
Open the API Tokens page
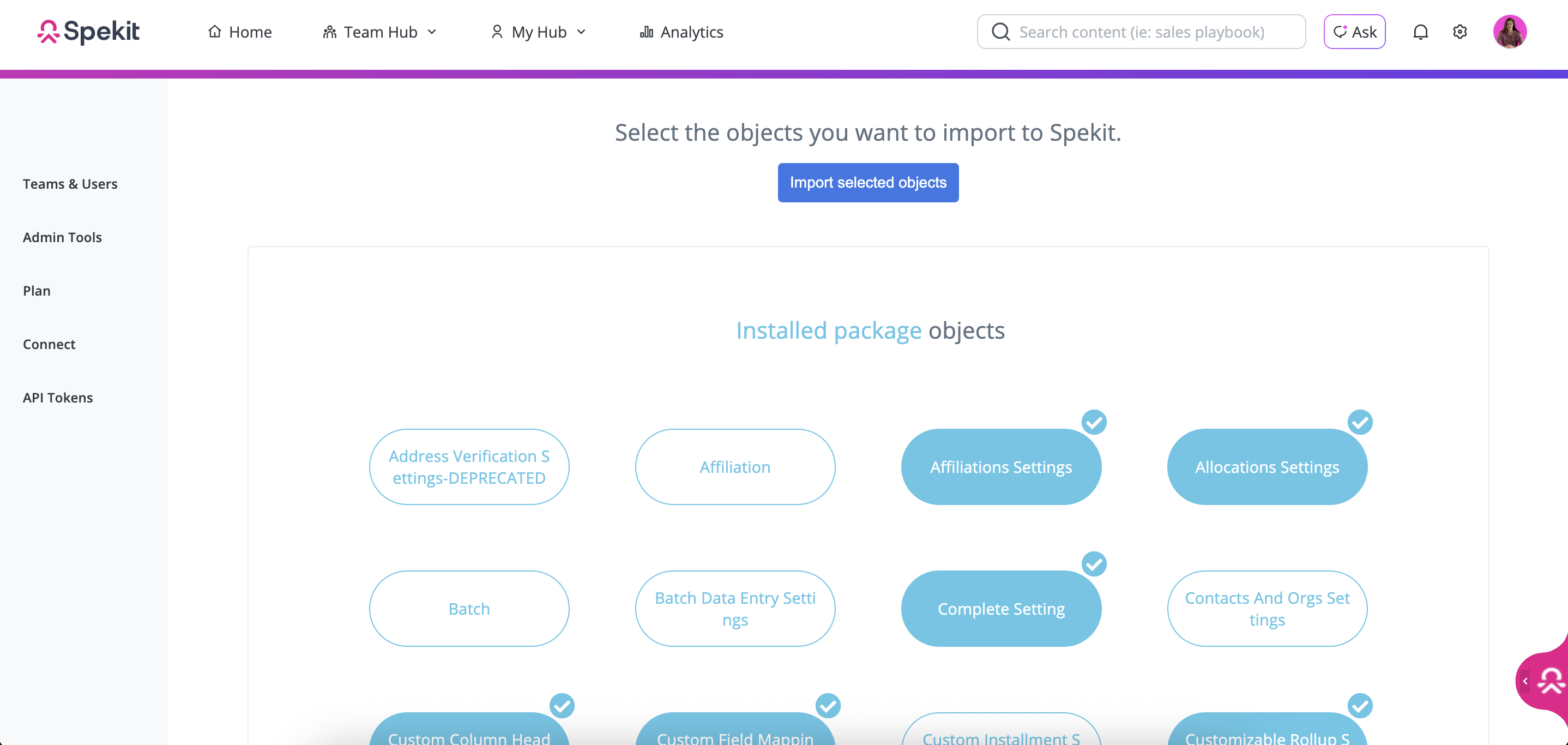point(58,398)
